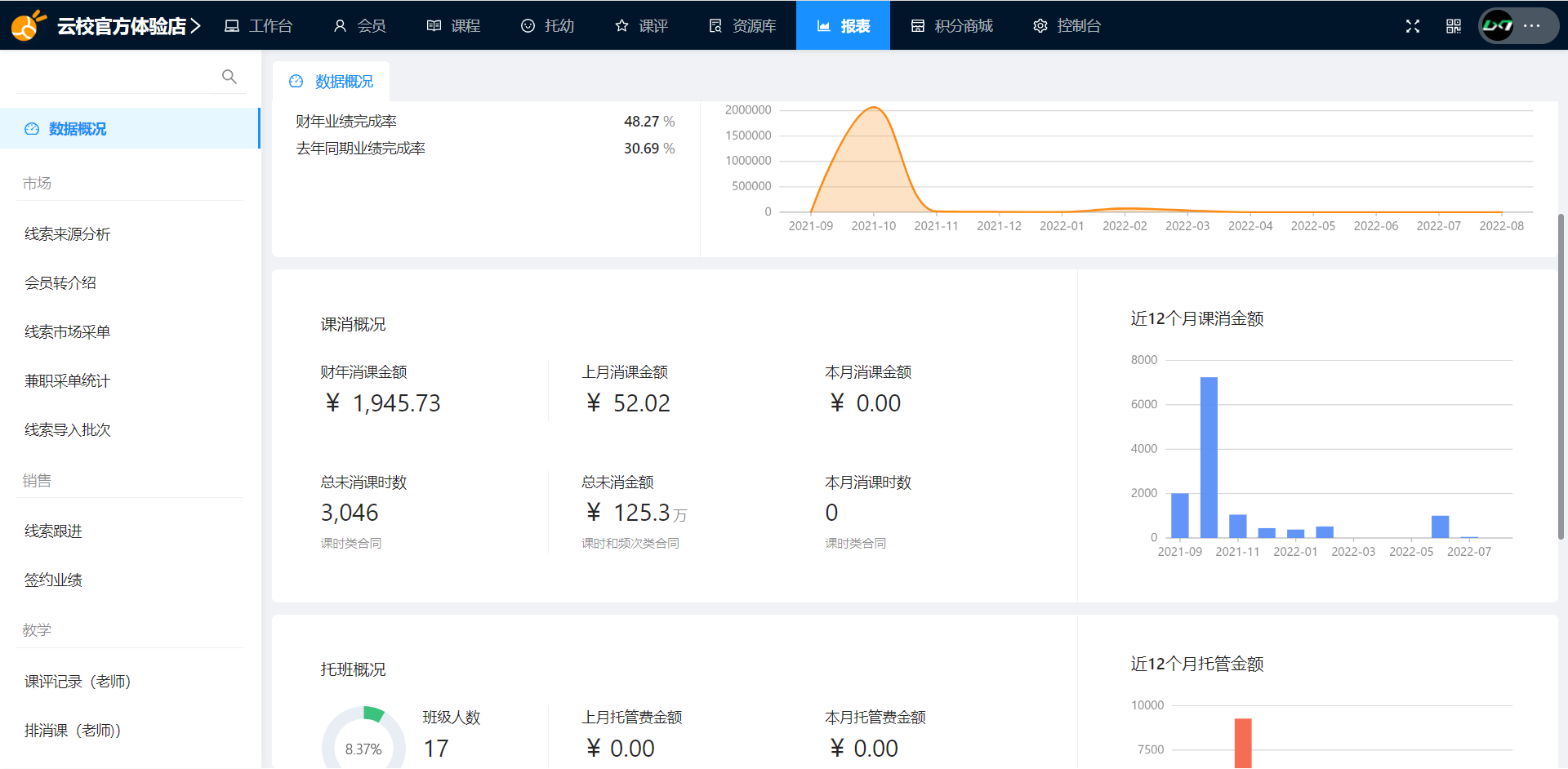Click the dashboard icon in 数据概况 tab
The height and width of the screenshot is (769, 1568).
[x=296, y=82]
